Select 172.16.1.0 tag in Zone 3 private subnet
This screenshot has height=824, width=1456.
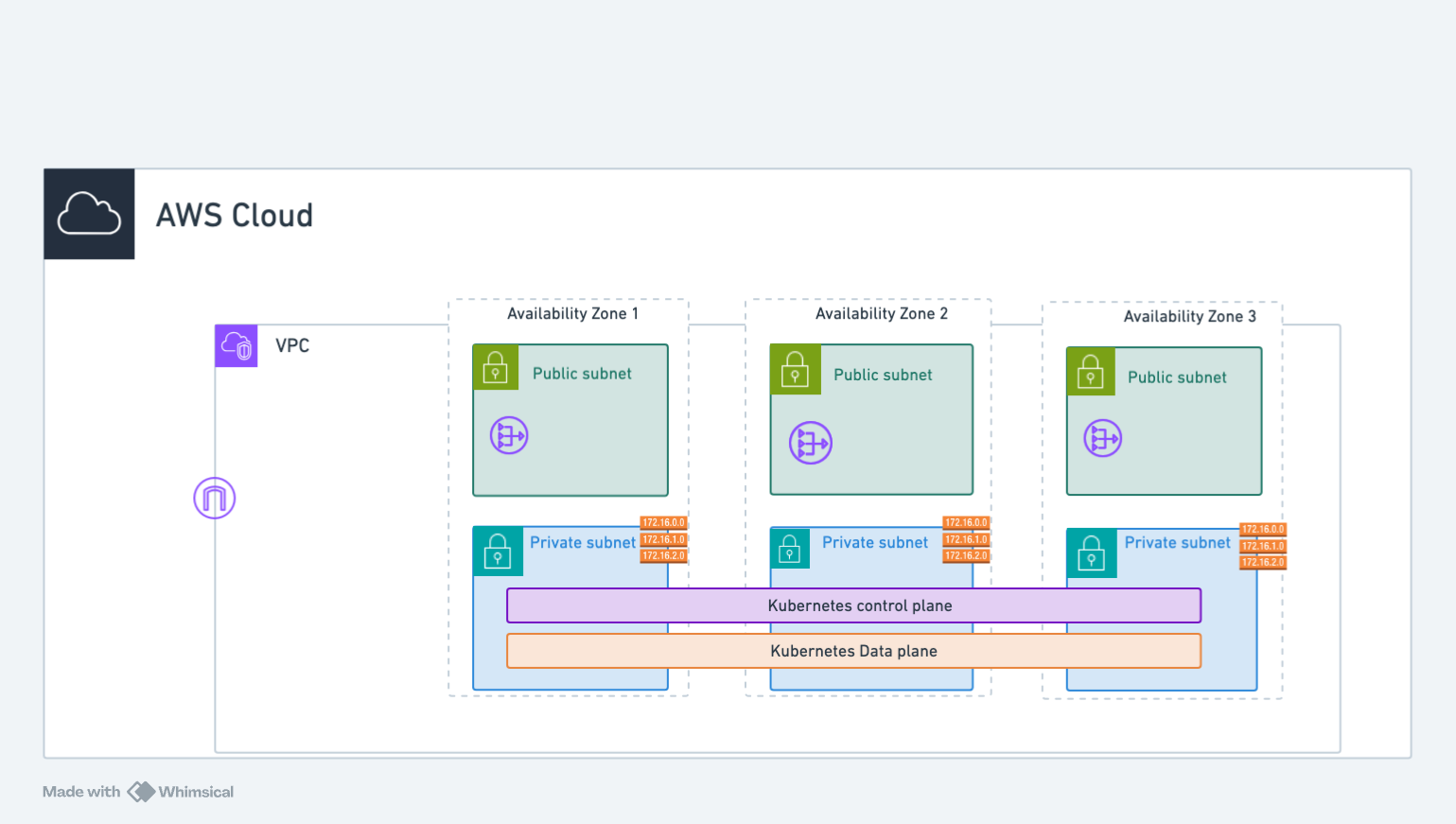point(1263,547)
